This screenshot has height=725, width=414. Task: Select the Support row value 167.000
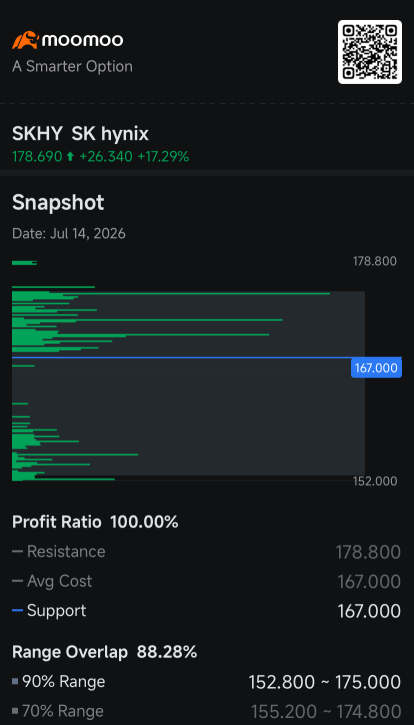[x=369, y=611]
